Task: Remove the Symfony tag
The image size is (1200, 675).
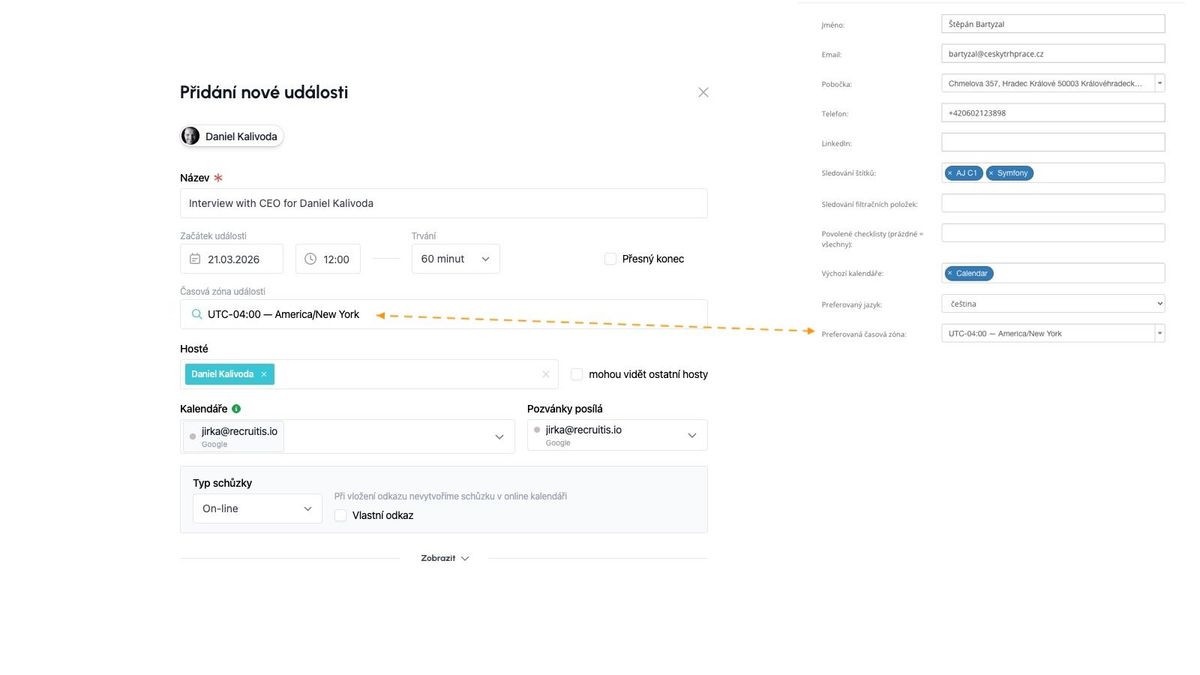Action: pos(991,173)
